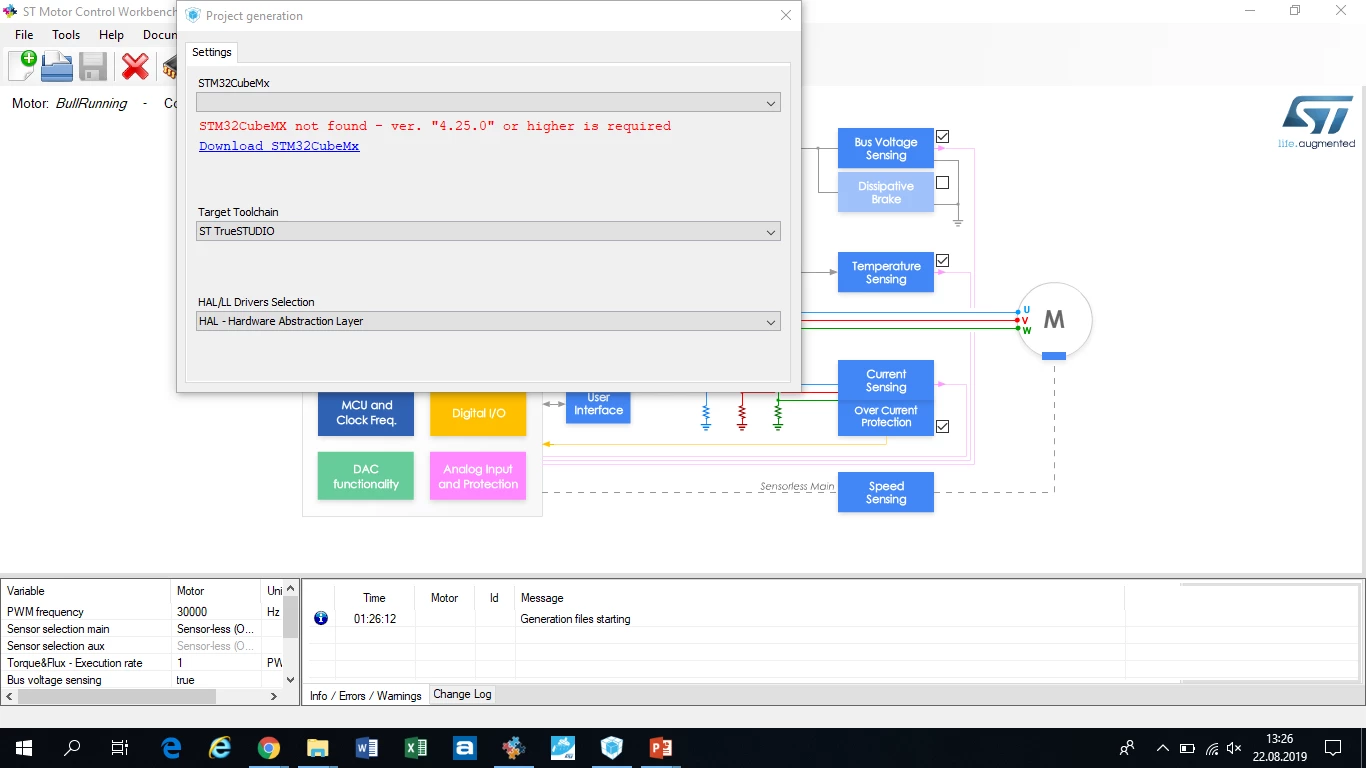Close the Project generation dialog

(x=786, y=15)
